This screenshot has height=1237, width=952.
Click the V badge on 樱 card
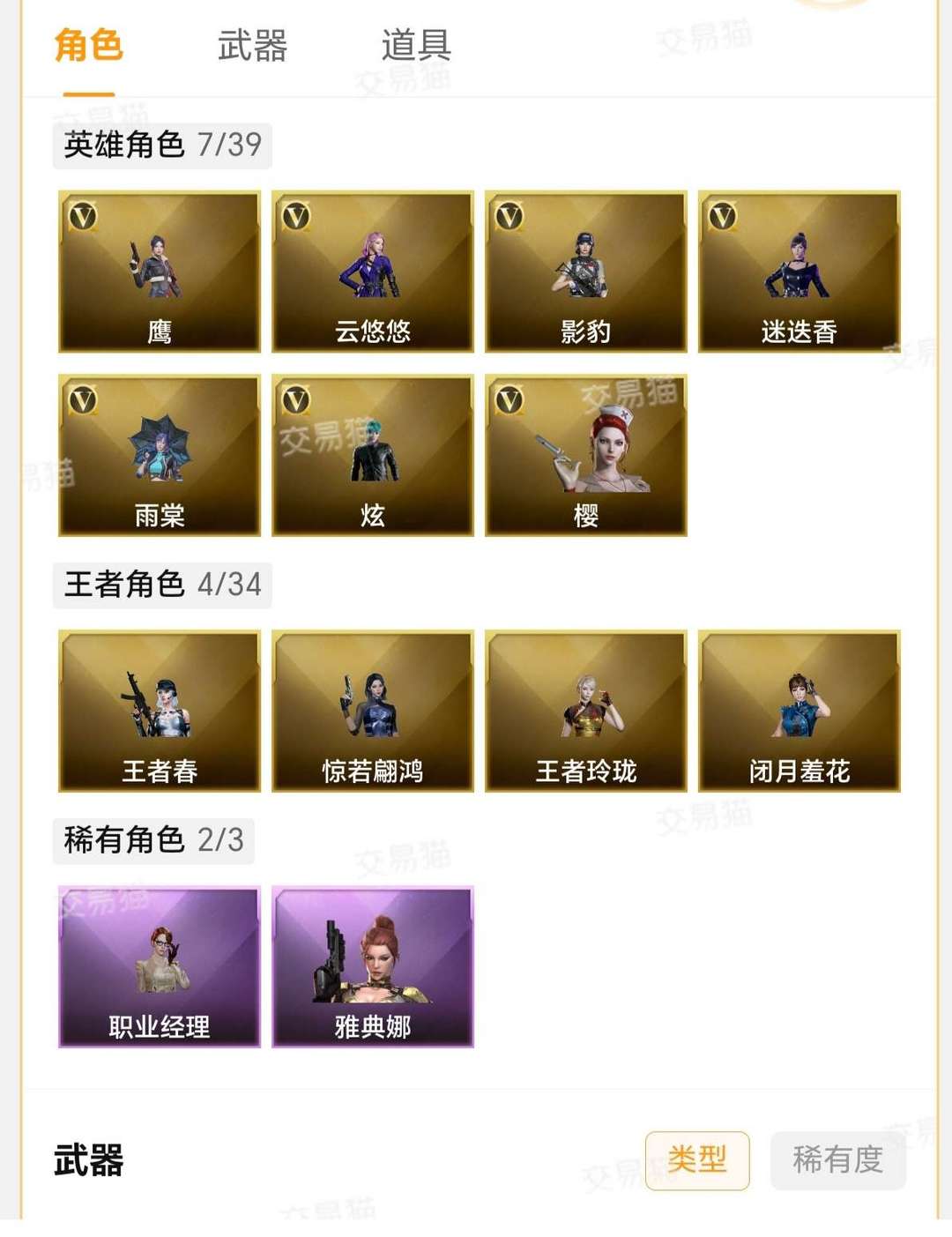(x=509, y=399)
